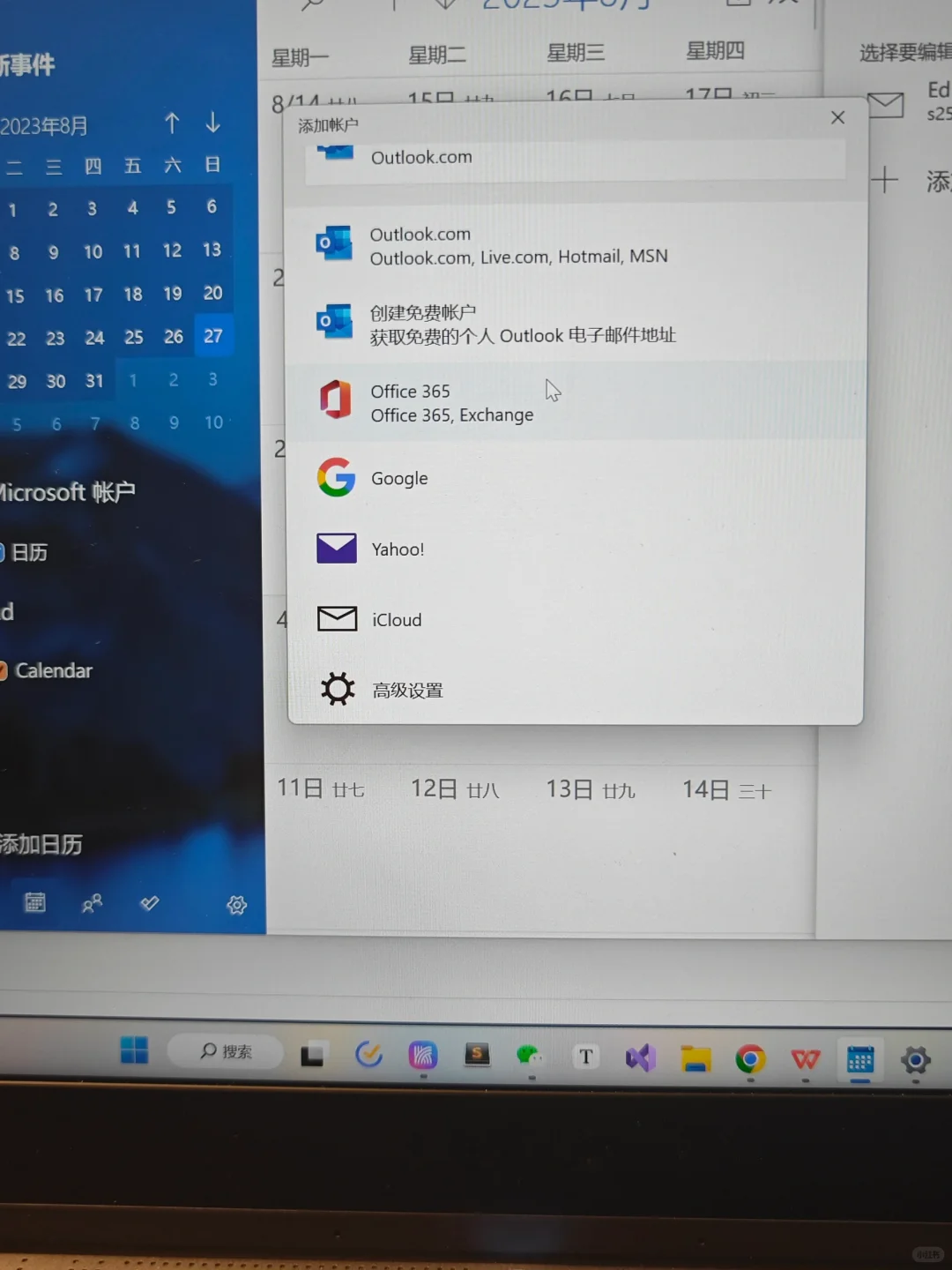
Task: Open the Calendar view icon in sidebar
Action: 34,902
